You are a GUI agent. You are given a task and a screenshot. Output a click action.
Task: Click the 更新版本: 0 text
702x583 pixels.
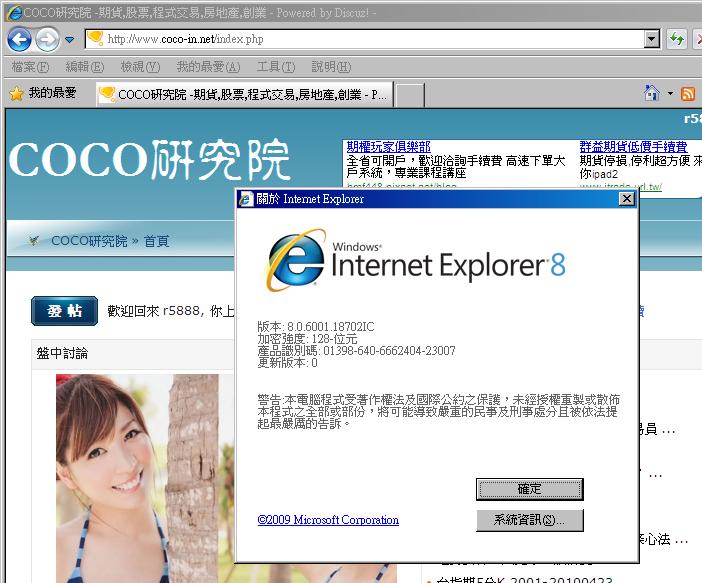(x=287, y=363)
